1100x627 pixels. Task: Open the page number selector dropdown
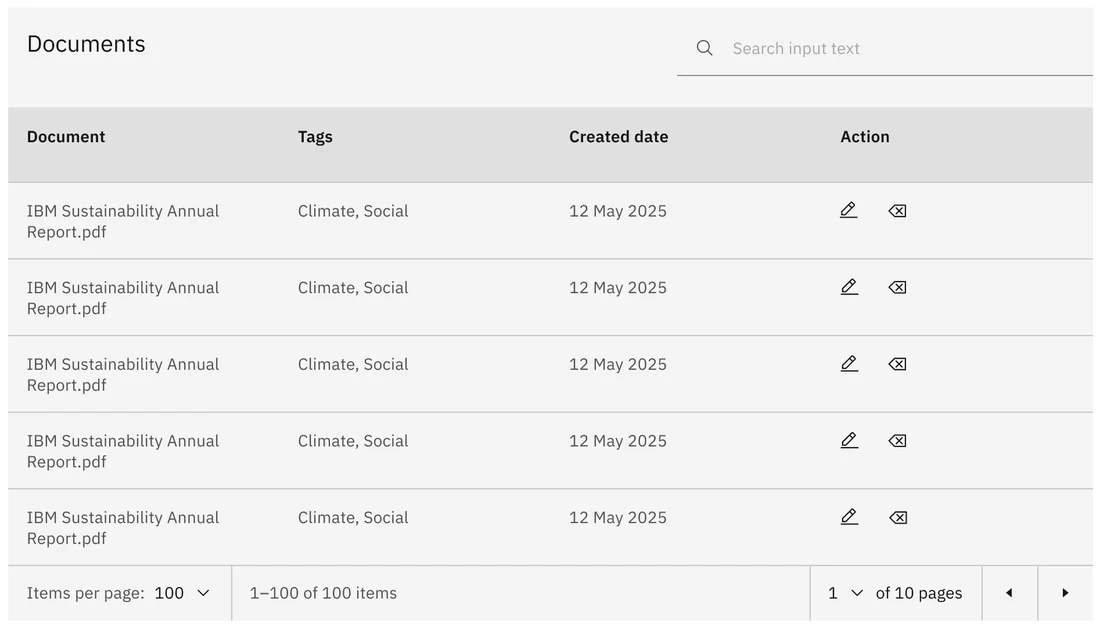pyautogui.click(x=845, y=593)
